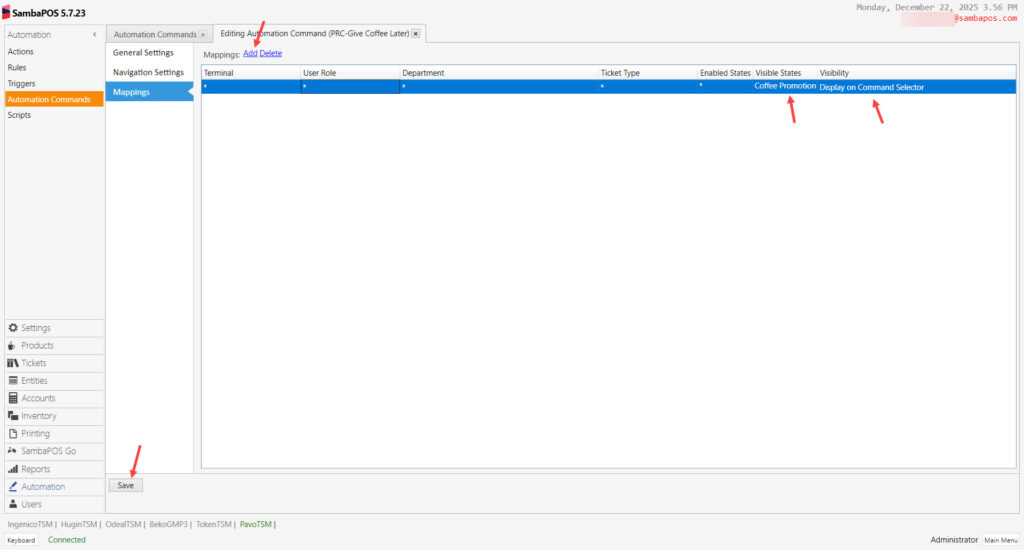Open the General Settings page
The height and width of the screenshot is (550, 1024).
click(x=143, y=53)
